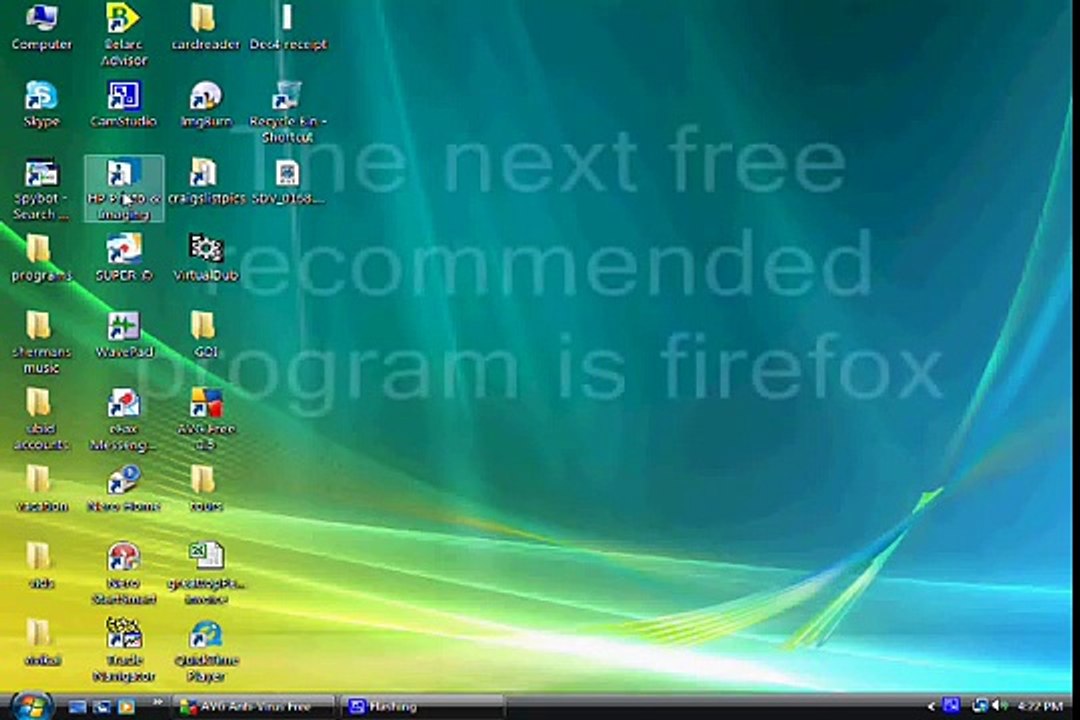1080x720 pixels.
Task: Open the Computer desktop icon
Action: 41,28
